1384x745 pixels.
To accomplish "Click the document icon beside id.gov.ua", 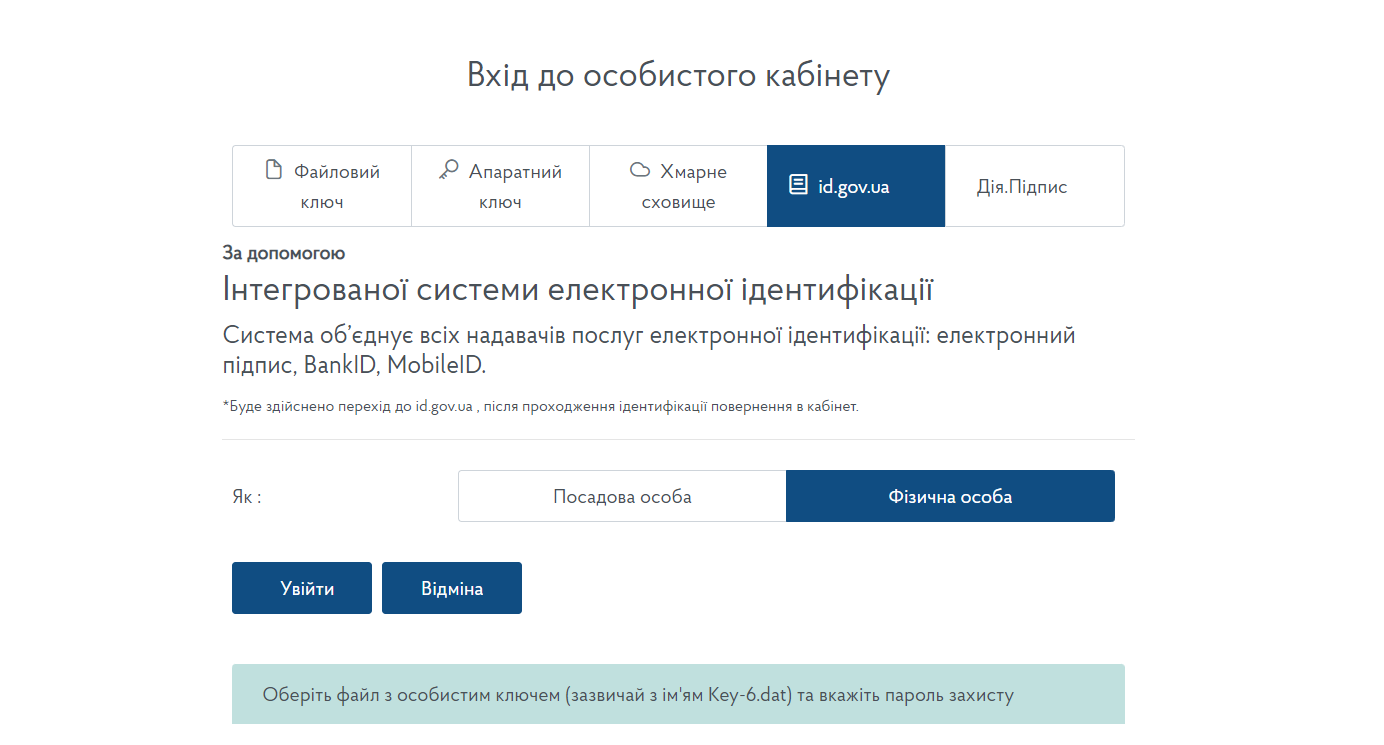I will click(798, 185).
